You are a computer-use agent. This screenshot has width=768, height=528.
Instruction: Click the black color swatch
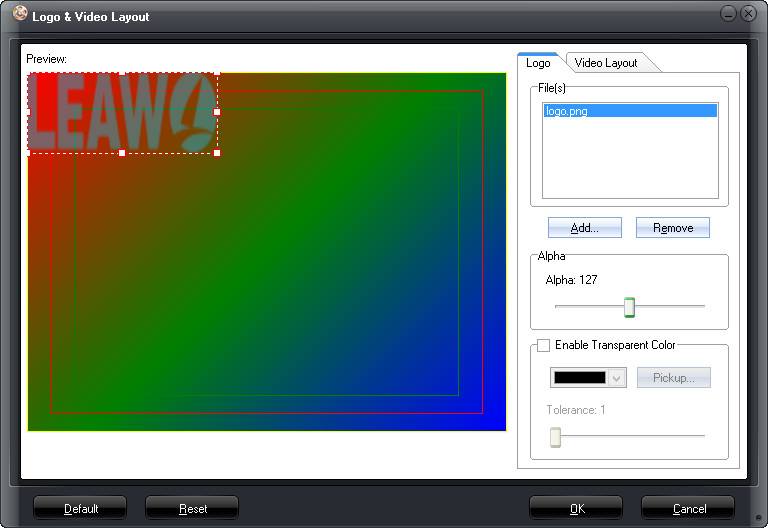pyautogui.click(x=580, y=378)
